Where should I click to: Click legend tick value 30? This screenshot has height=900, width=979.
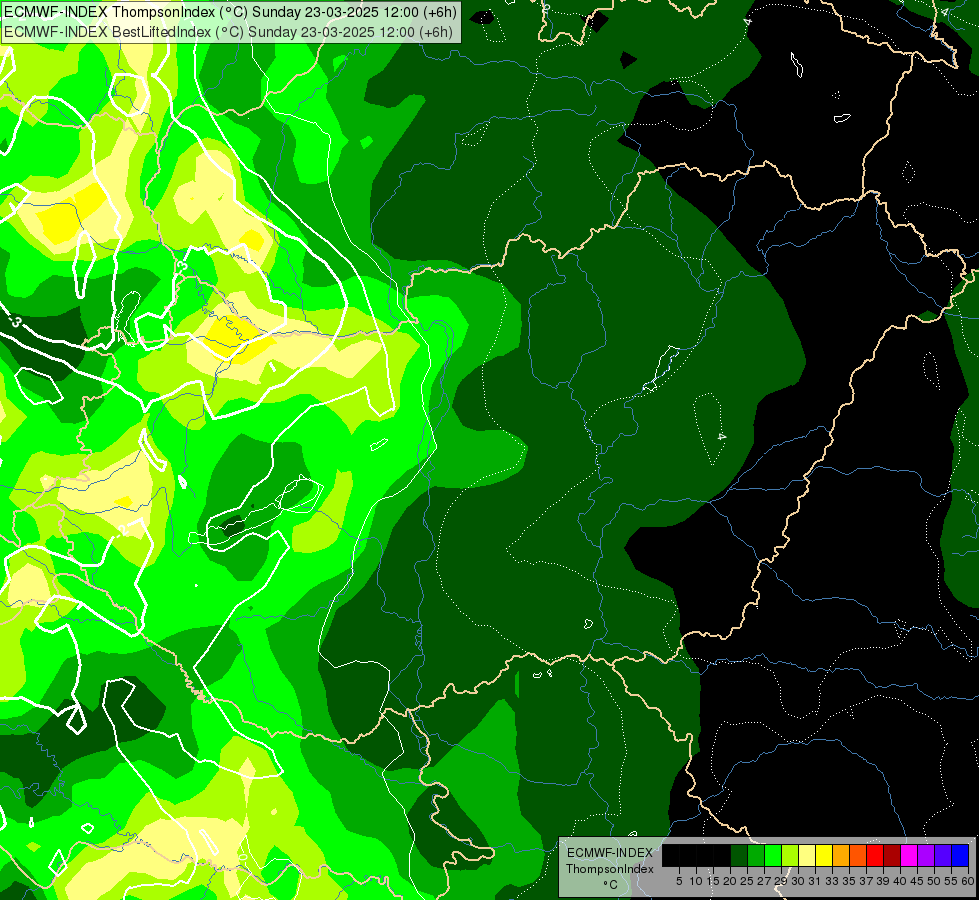798,881
